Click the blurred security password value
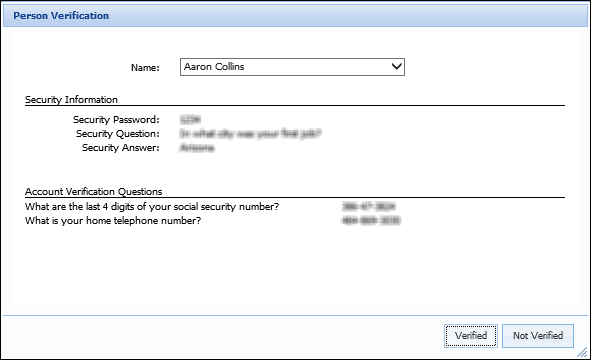The image size is (591, 360). pos(190,119)
